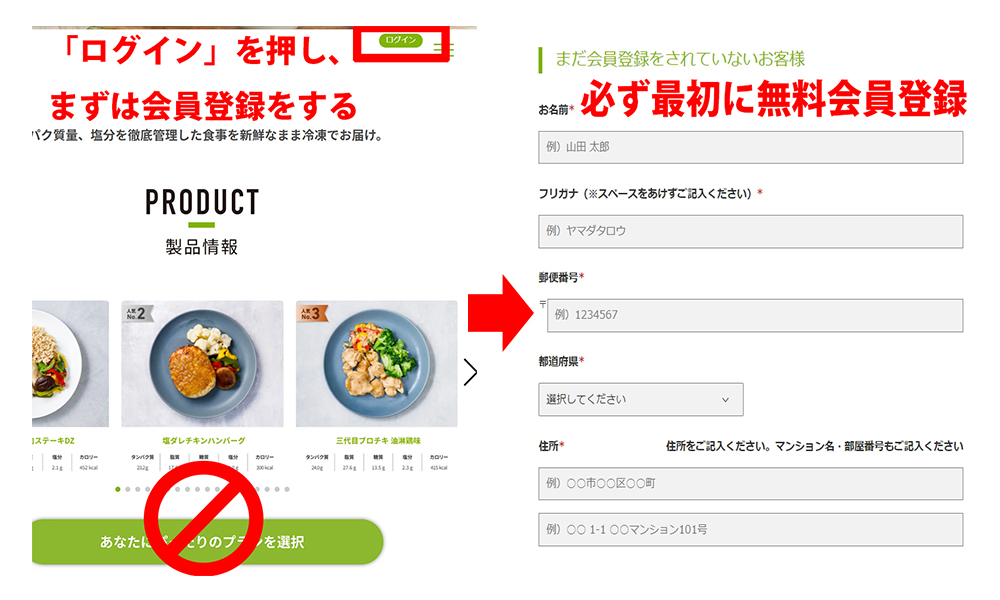Click the No.3 ranking badge
The image size is (1000, 600).
(312, 312)
